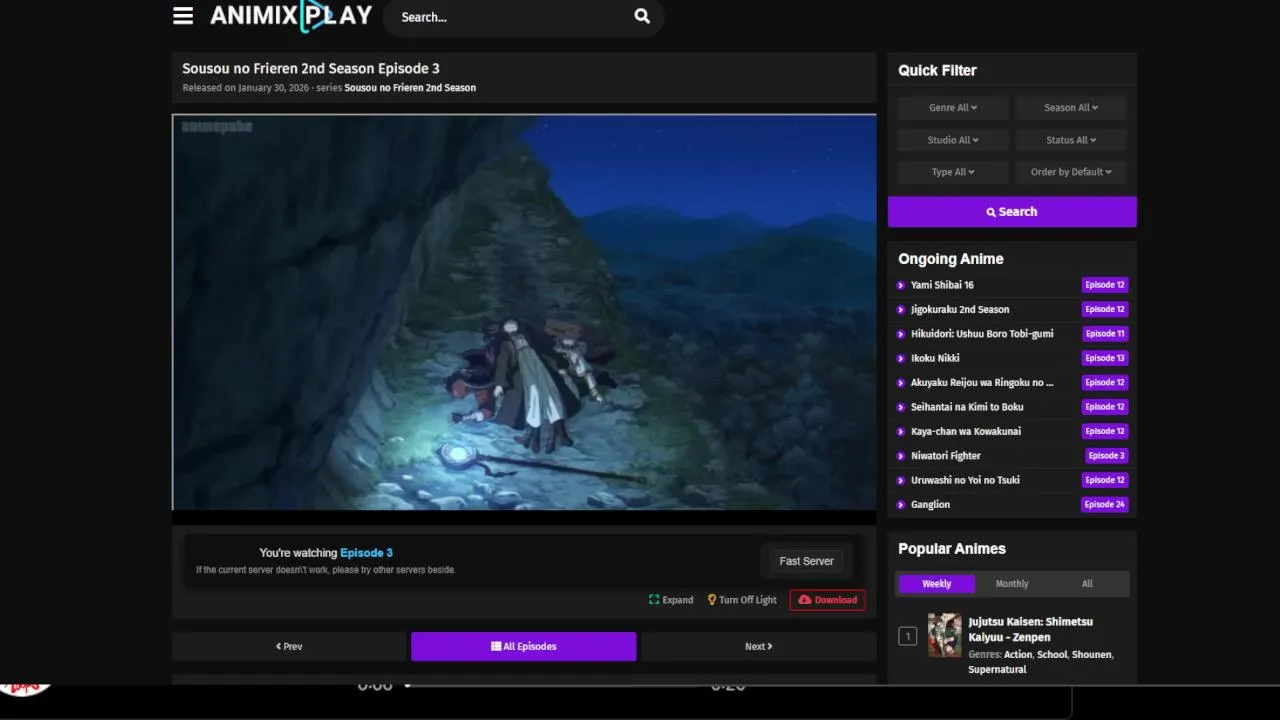Select the Monthly popular tab
The image size is (1280, 720).
(x=1012, y=584)
